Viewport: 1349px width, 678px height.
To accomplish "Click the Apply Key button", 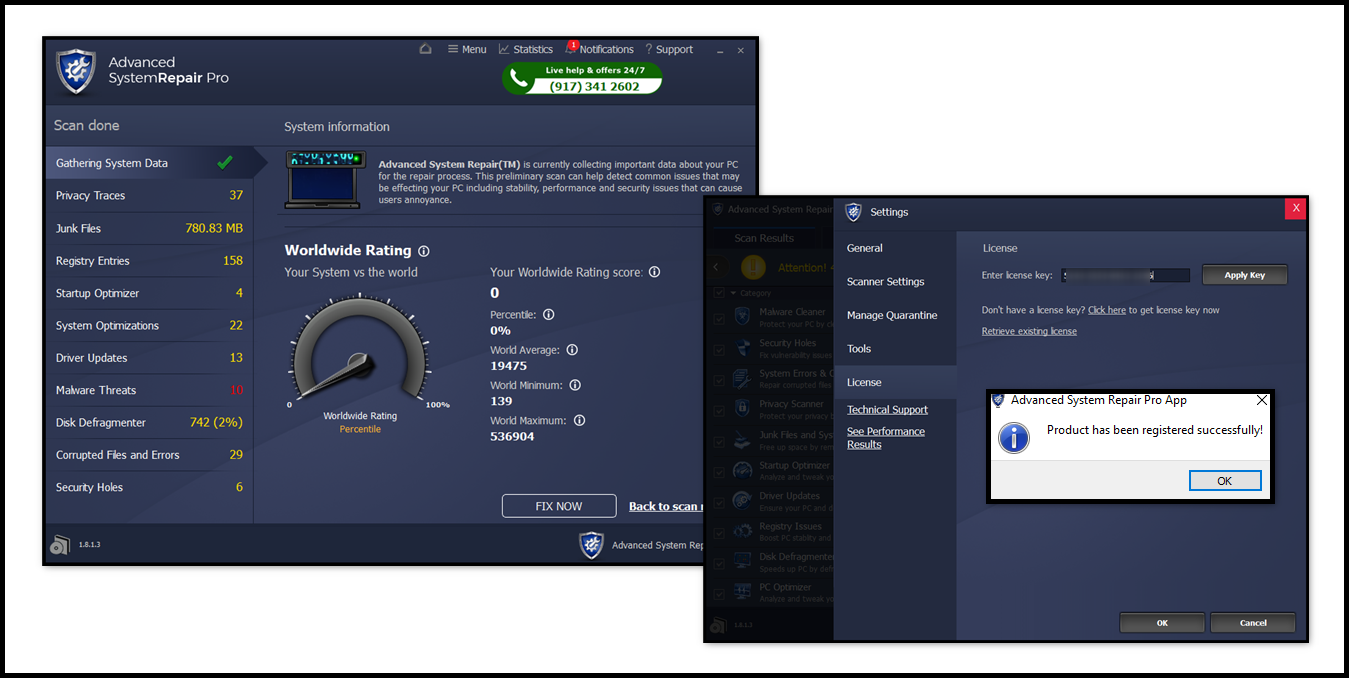I will [1244, 275].
